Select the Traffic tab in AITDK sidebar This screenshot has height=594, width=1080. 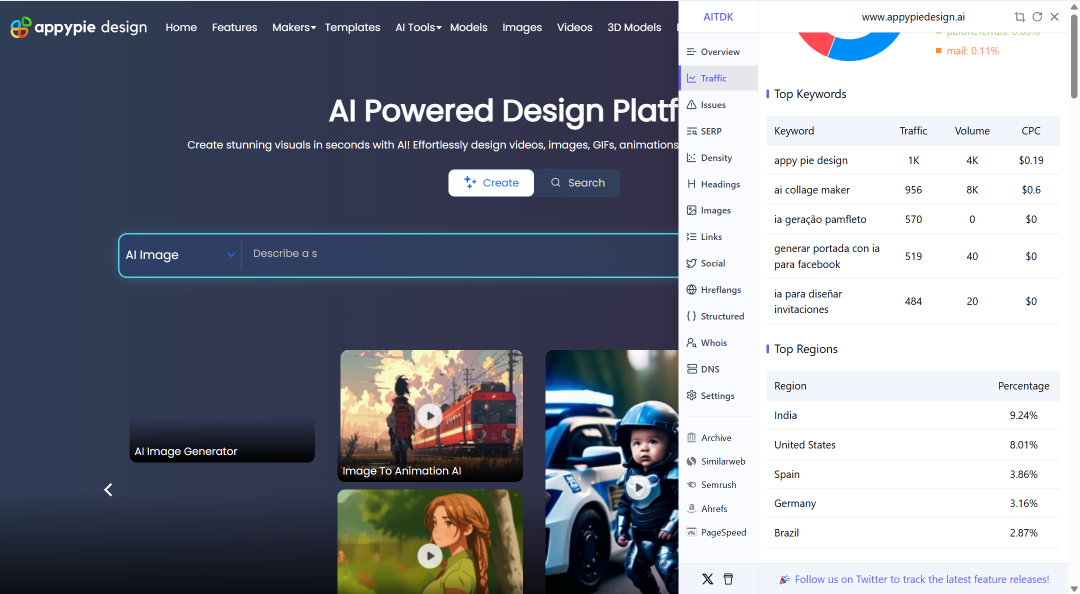(718, 79)
